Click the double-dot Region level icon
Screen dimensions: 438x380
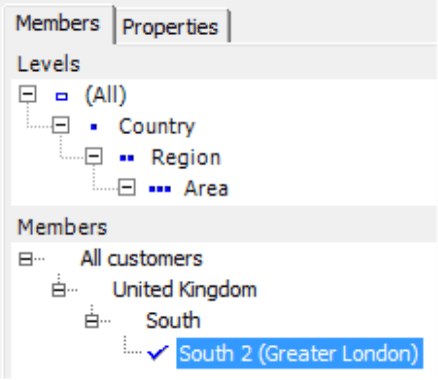[127, 158]
